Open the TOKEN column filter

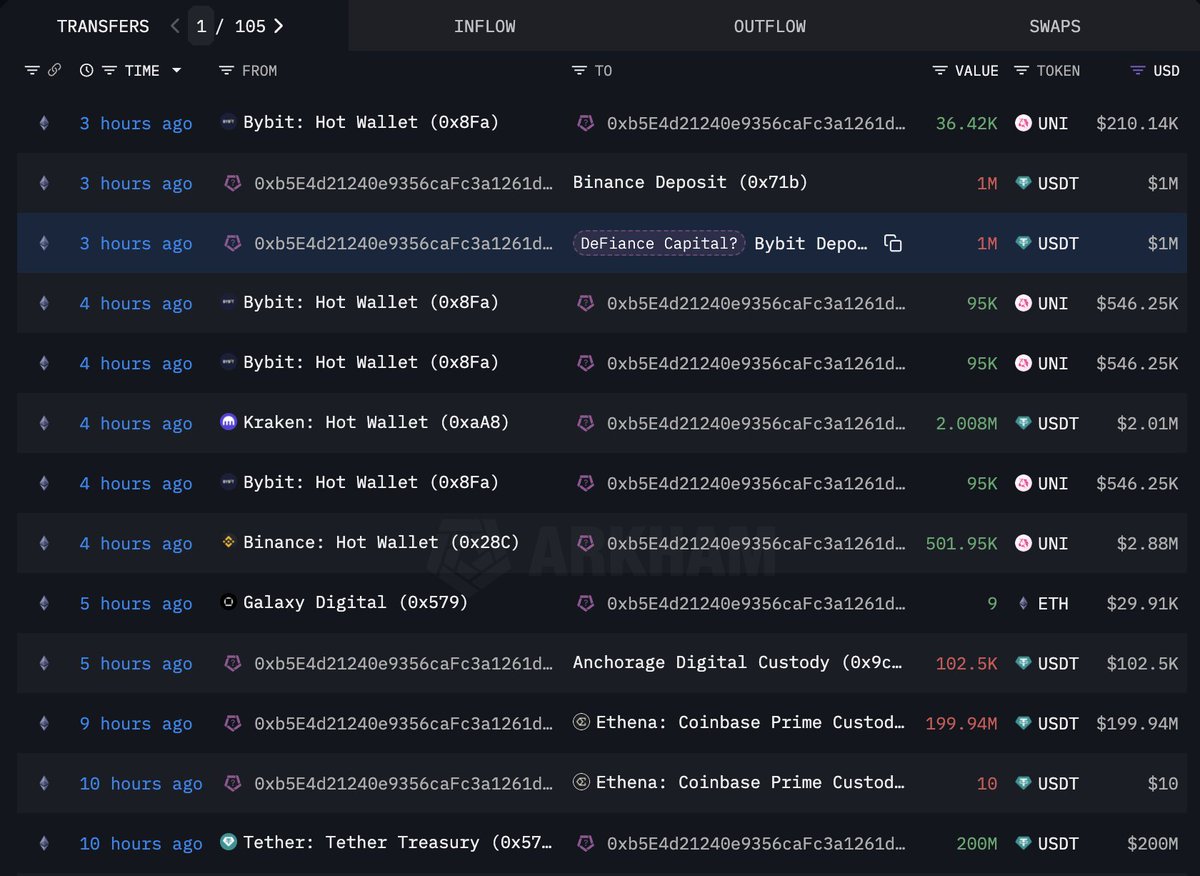[1021, 71]
